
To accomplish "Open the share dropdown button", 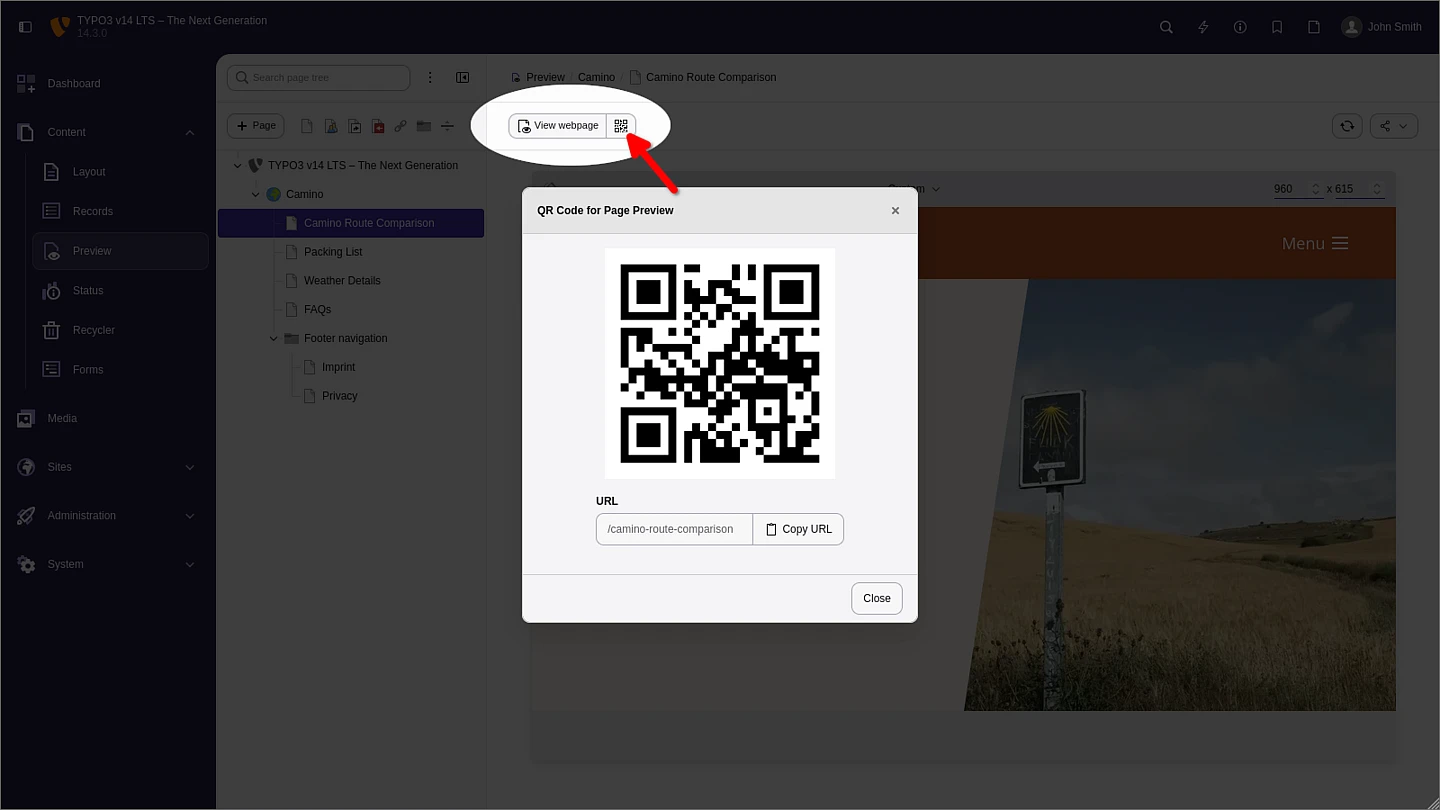I will point(1394,126).
